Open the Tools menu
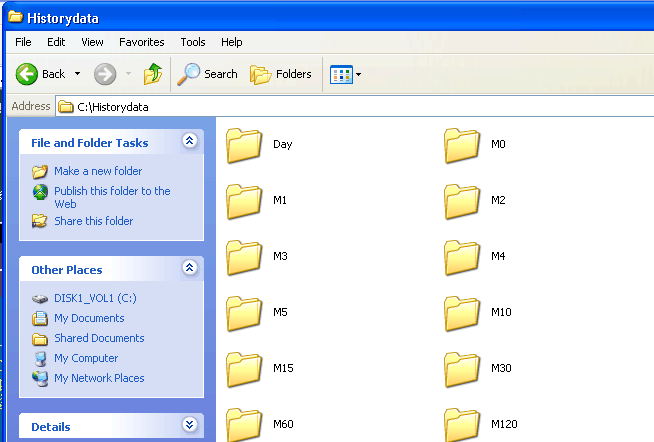 [193, 42]
